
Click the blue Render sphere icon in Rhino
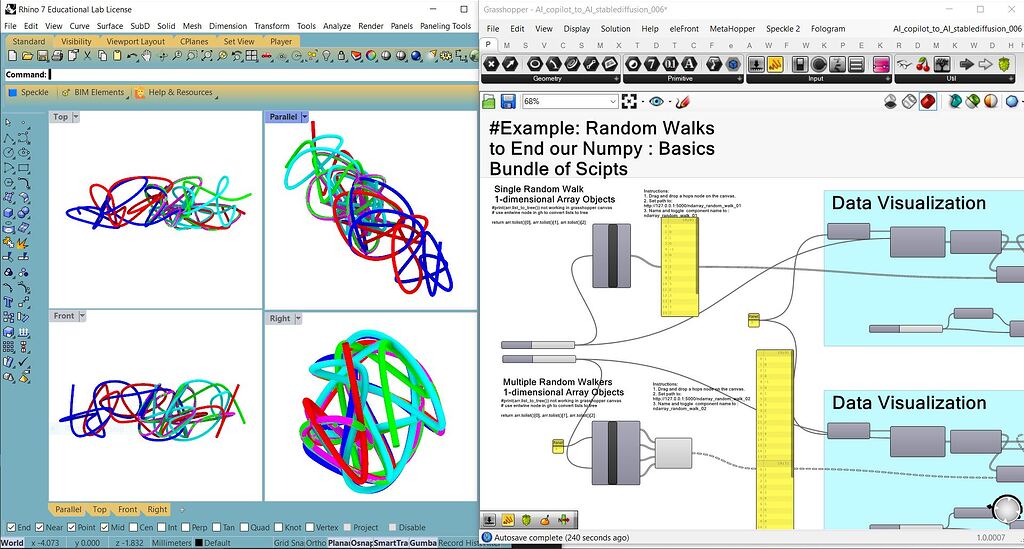pos(416,56)
